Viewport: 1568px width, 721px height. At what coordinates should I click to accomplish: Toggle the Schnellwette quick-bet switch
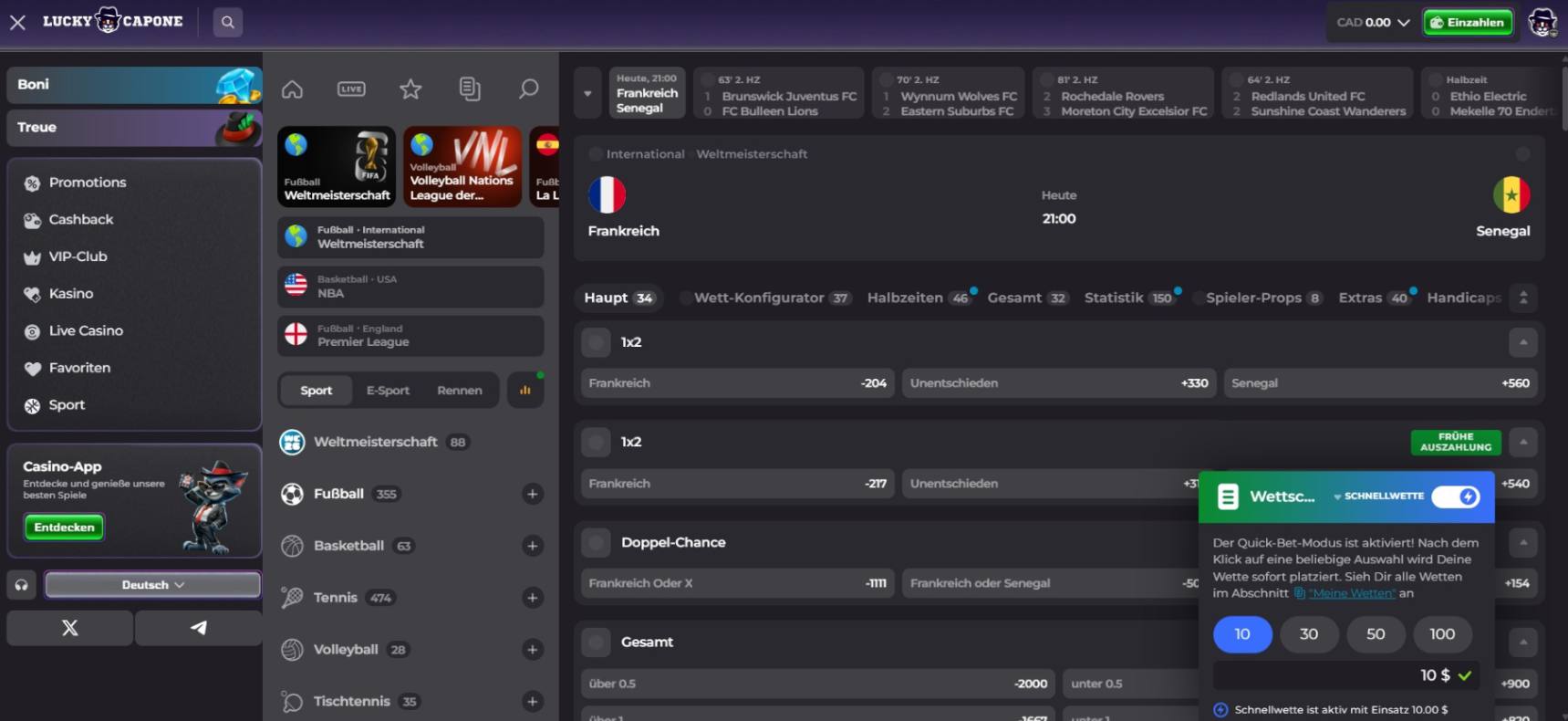click(1456, 496)
